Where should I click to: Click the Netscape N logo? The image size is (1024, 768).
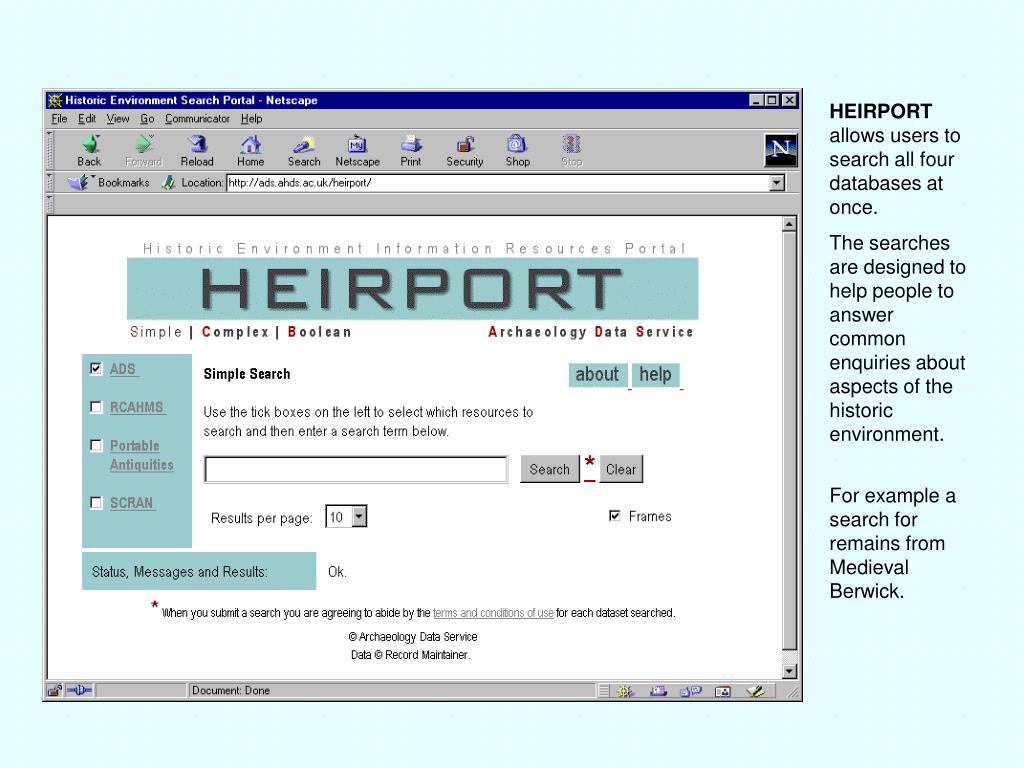click(x=780, y=150)
